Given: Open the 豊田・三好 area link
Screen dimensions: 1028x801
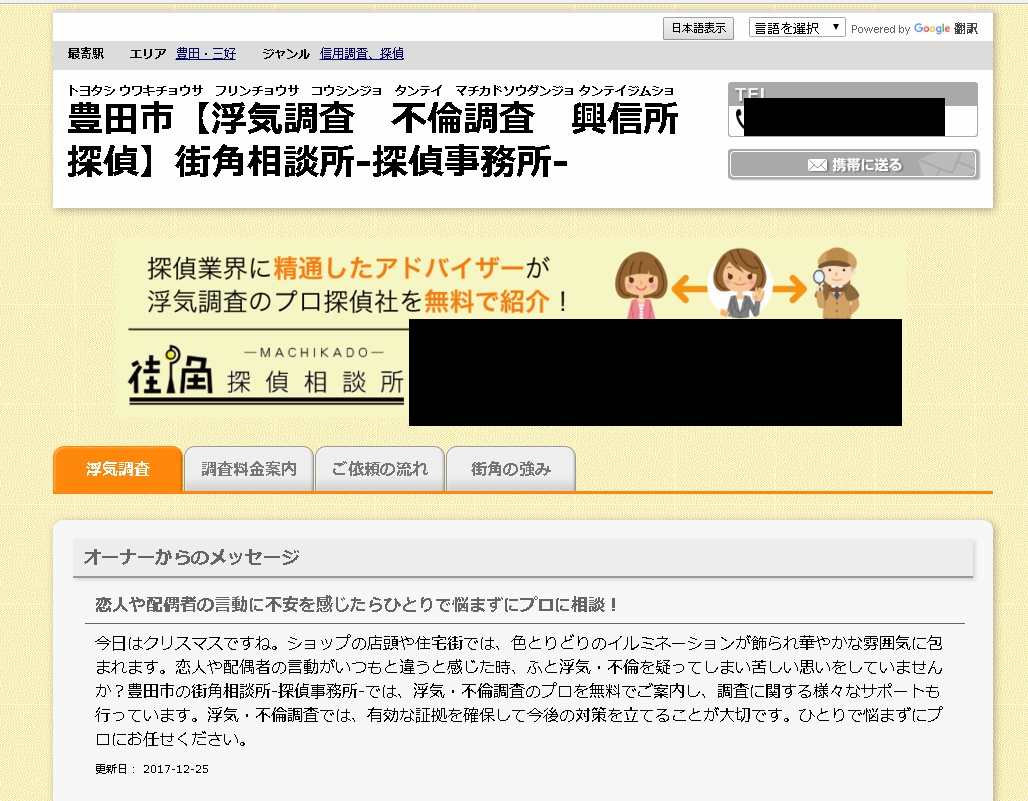Looking at the screenshot, I should click(206, 54).
